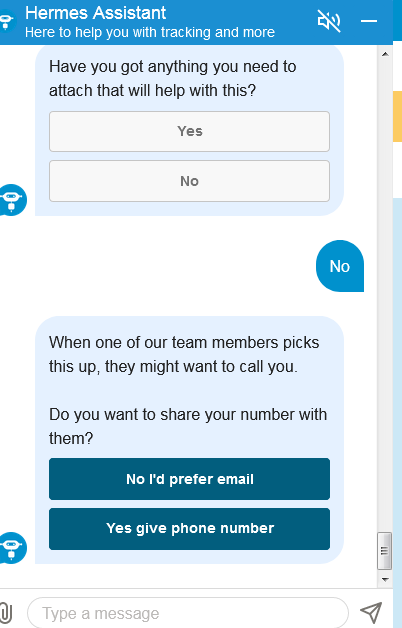Minimize the Hermes Assistant chat window
This screenshot has height=628, width=402.
pyautogui.click(x=369, y=21)
